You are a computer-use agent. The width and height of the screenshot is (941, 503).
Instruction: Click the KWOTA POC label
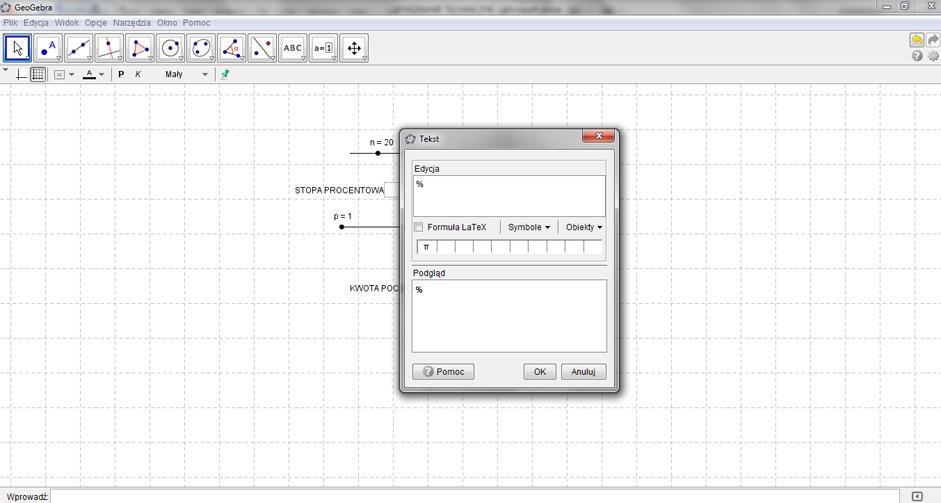tap(374, 289)
